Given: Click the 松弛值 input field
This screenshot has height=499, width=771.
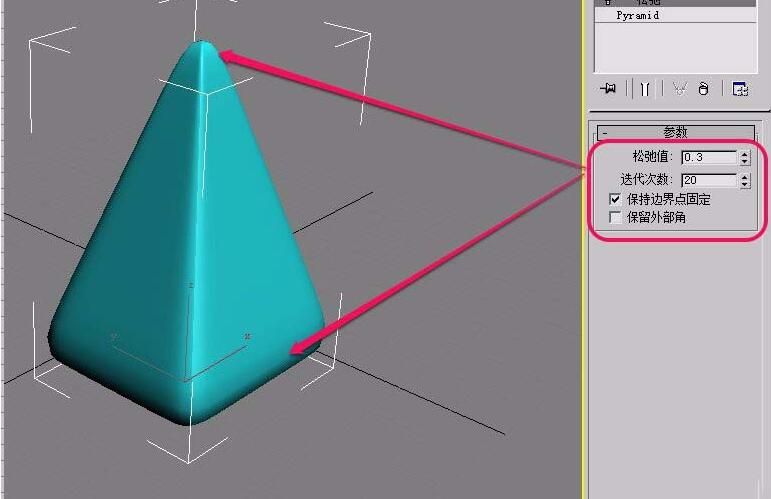Looking at the screenshot, I should pos(709,157).
